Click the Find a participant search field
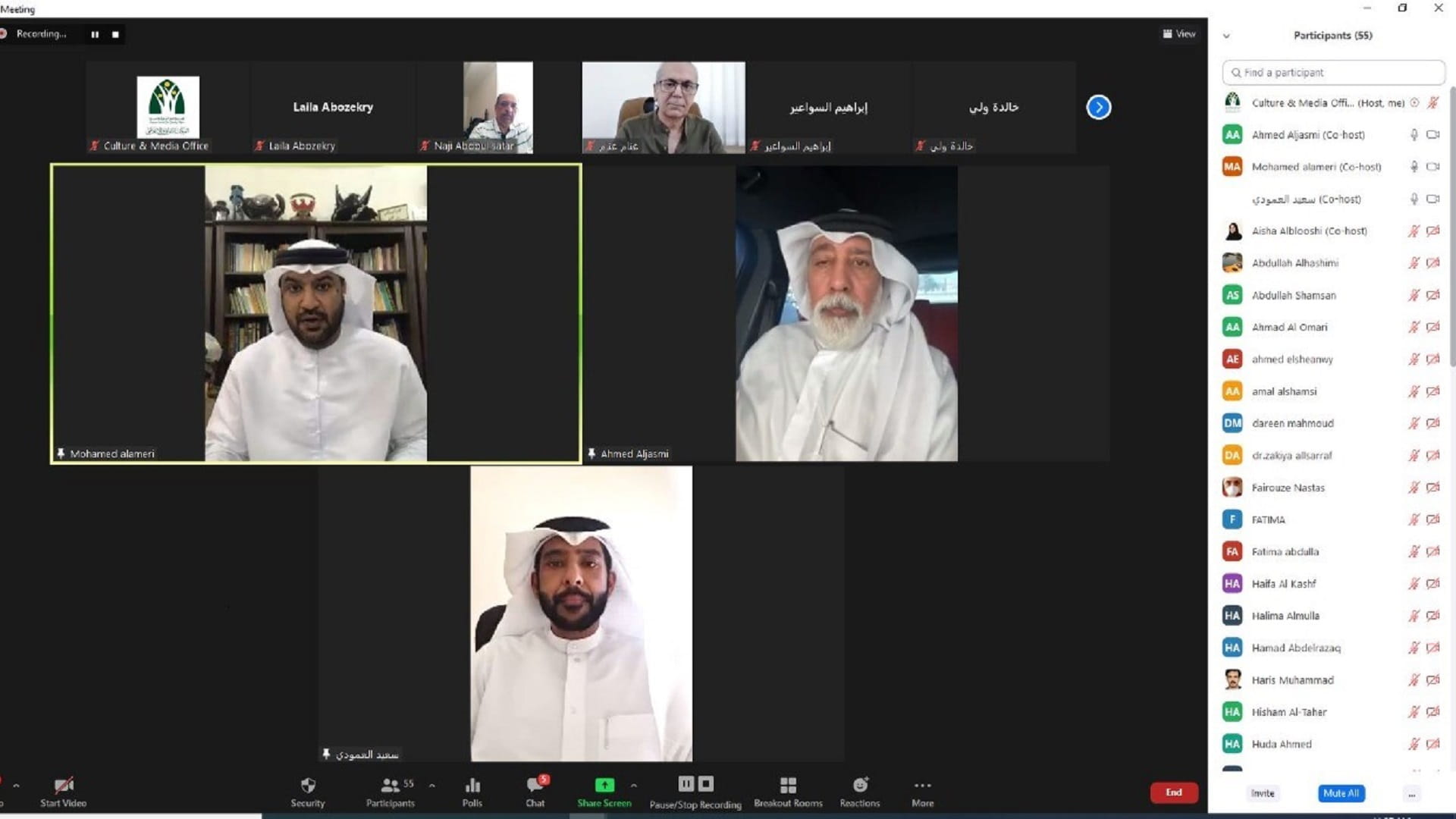 [x=1333, y=72]
